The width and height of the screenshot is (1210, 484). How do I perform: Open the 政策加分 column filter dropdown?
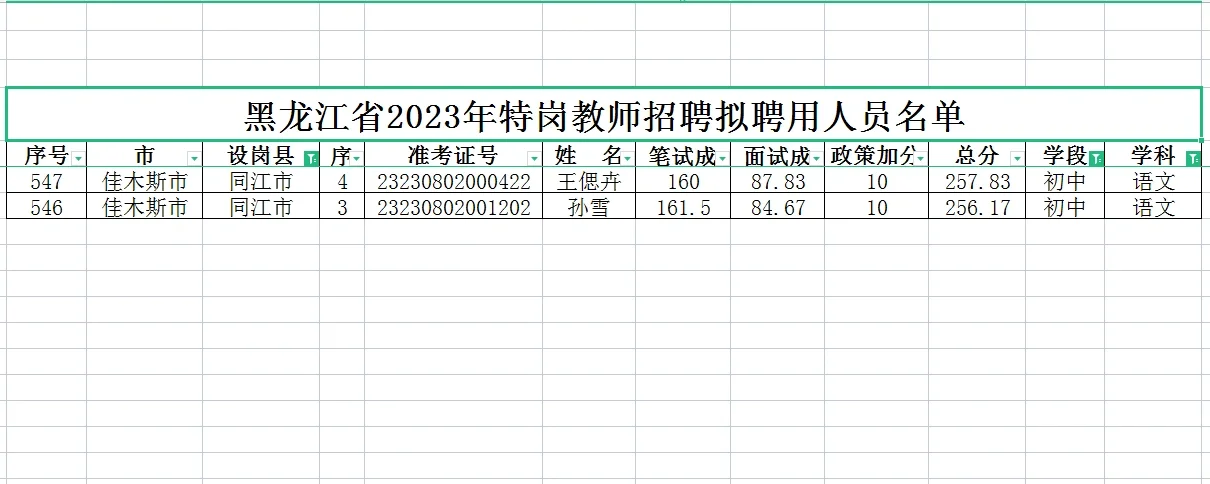coord(920,158)
